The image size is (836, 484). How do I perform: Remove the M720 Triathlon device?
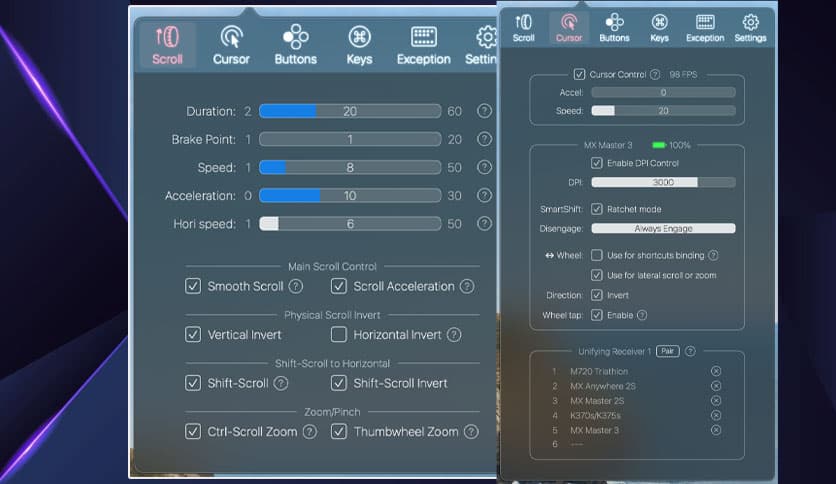[x=716, y=371]
